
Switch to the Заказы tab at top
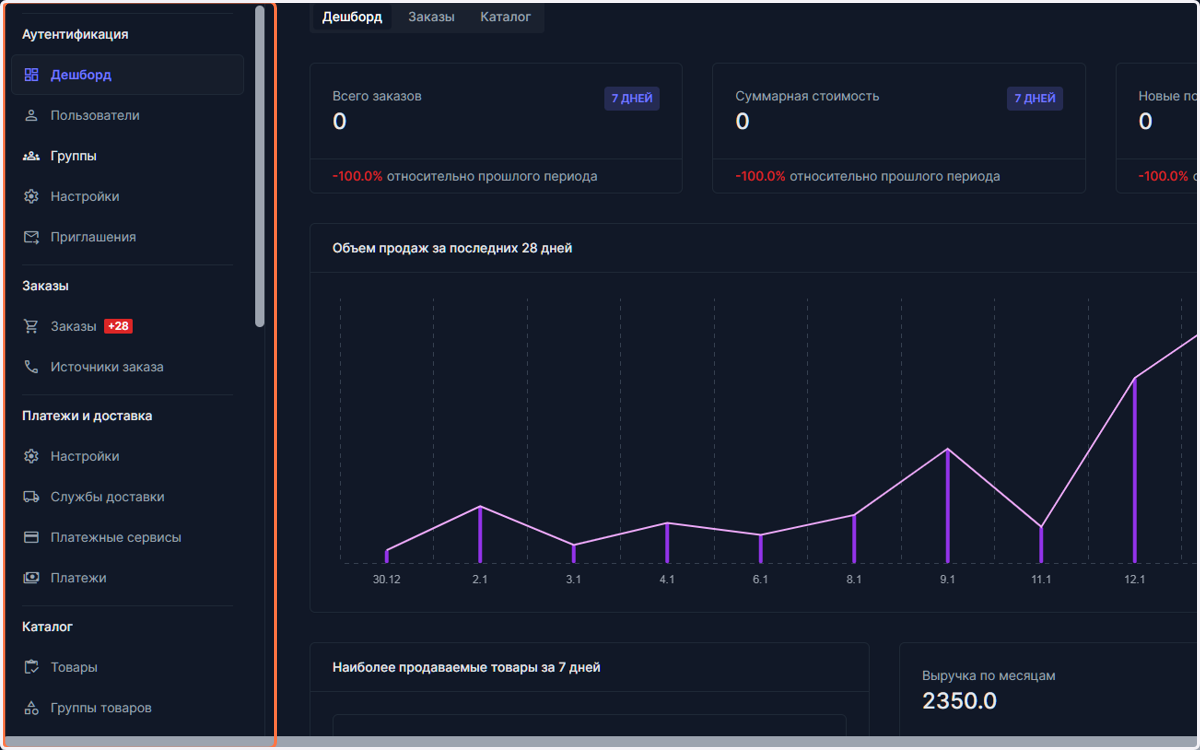[431, 17]
